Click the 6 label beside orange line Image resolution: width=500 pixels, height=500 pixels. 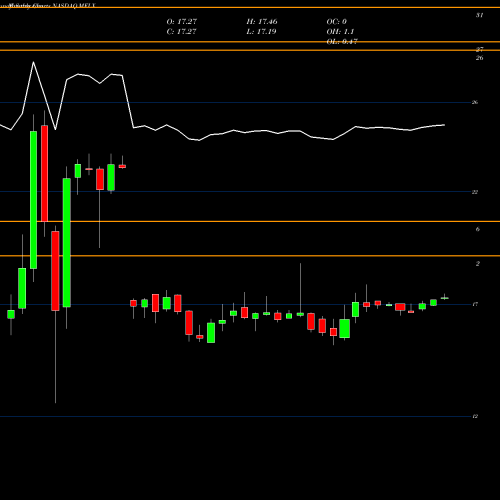click(x=478, y=229)
